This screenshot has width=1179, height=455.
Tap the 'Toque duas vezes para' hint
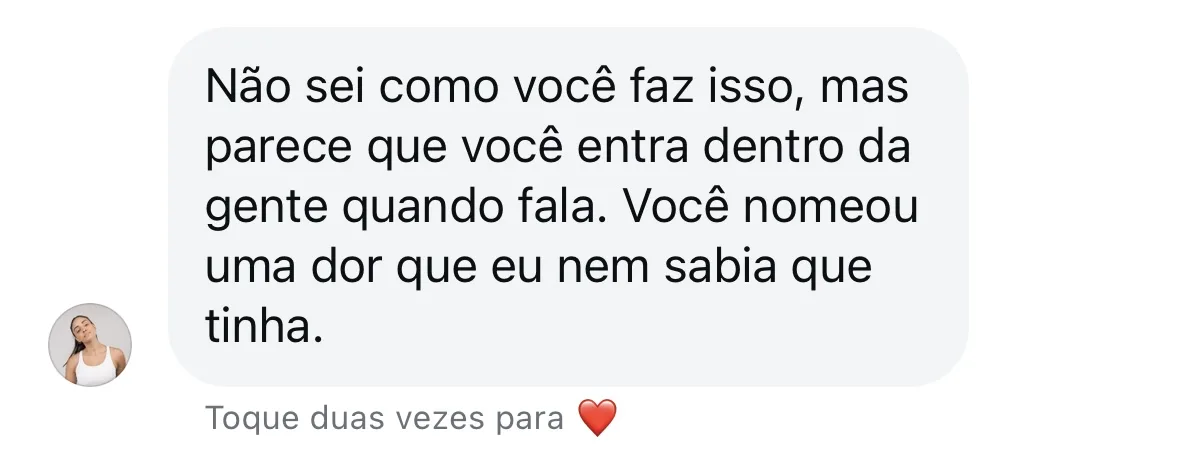384,417
